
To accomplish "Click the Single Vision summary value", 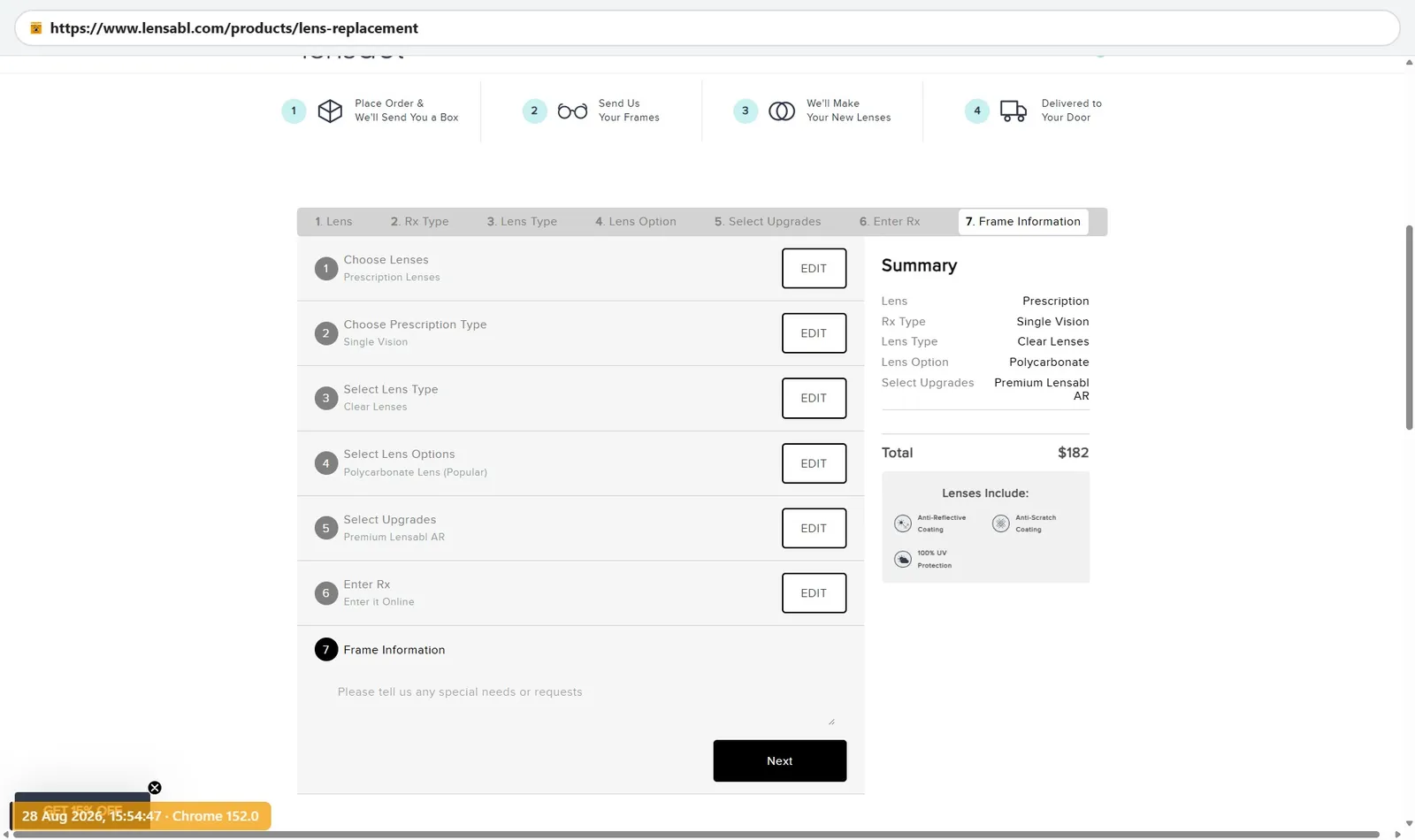I will (1052, 322).
